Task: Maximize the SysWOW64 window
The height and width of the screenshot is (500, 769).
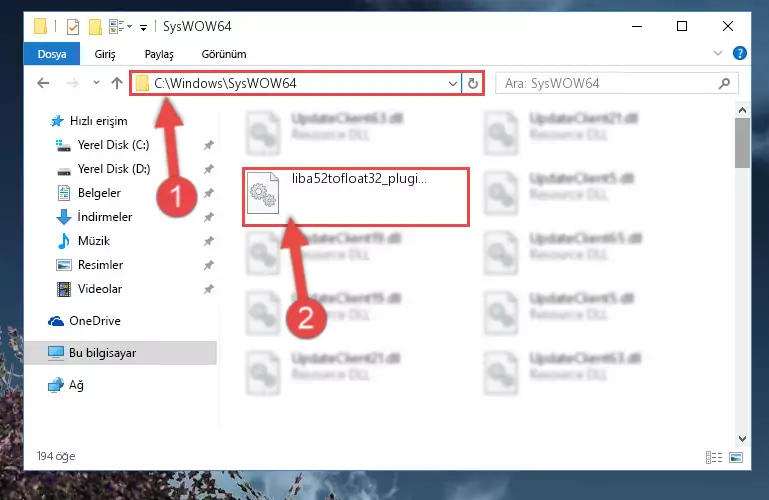Action: point(682,26)
